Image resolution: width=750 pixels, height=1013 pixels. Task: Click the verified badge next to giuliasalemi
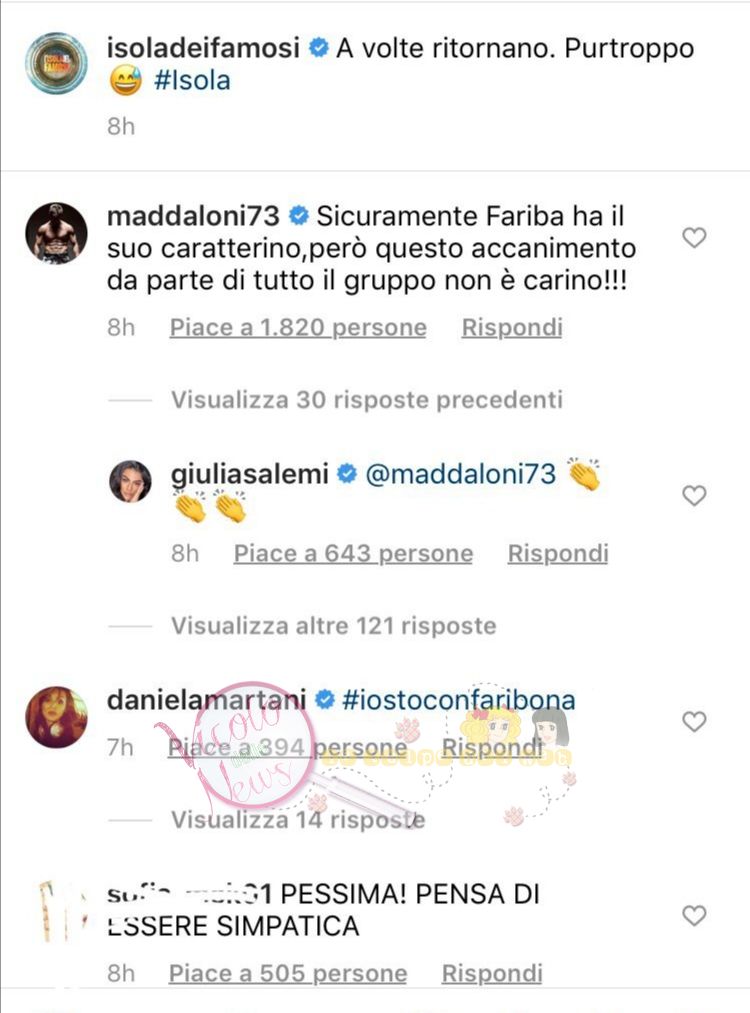[x=347, y=474]
